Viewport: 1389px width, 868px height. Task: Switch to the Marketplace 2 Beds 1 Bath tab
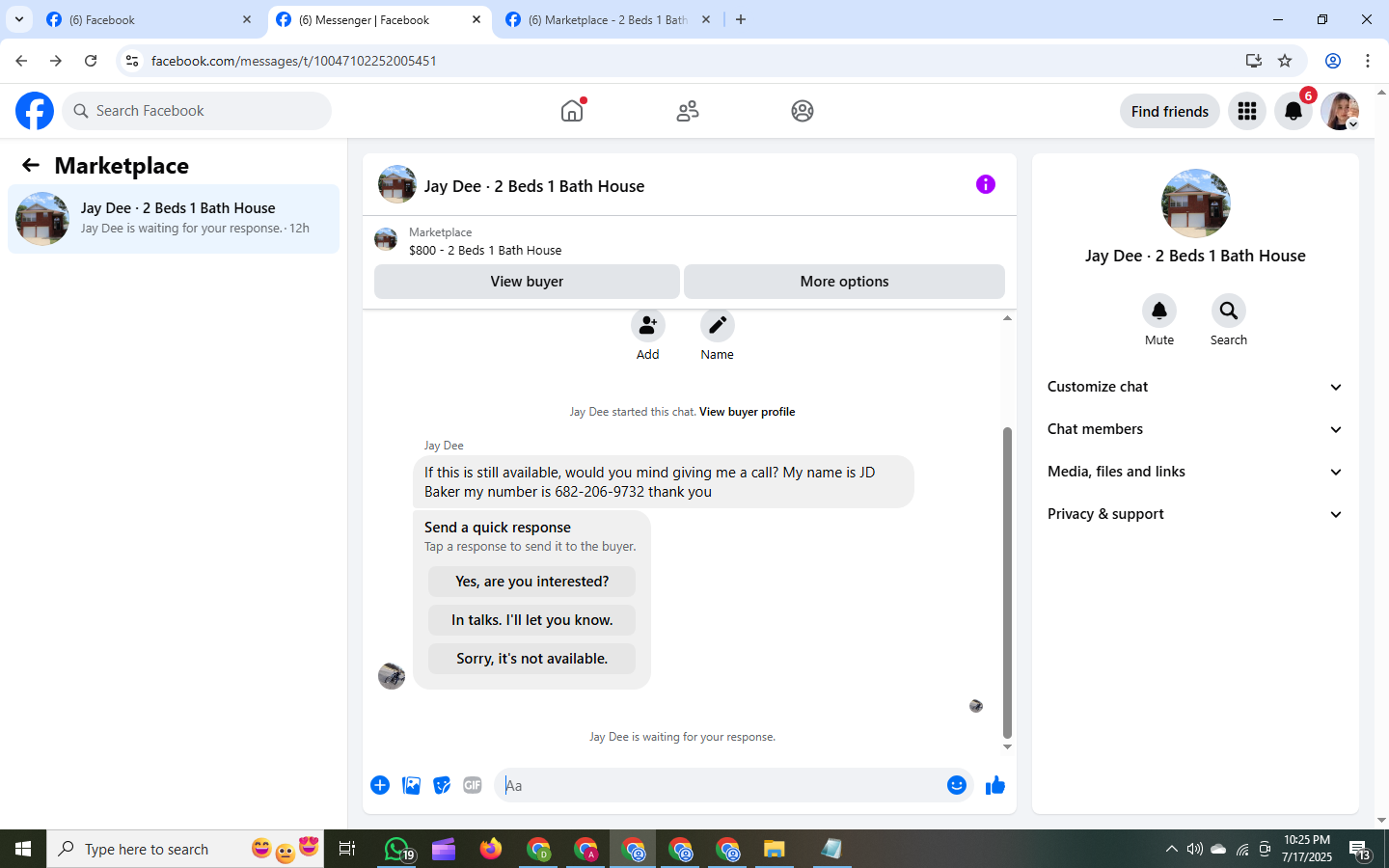pyautogui.click(x=609, y=19)
